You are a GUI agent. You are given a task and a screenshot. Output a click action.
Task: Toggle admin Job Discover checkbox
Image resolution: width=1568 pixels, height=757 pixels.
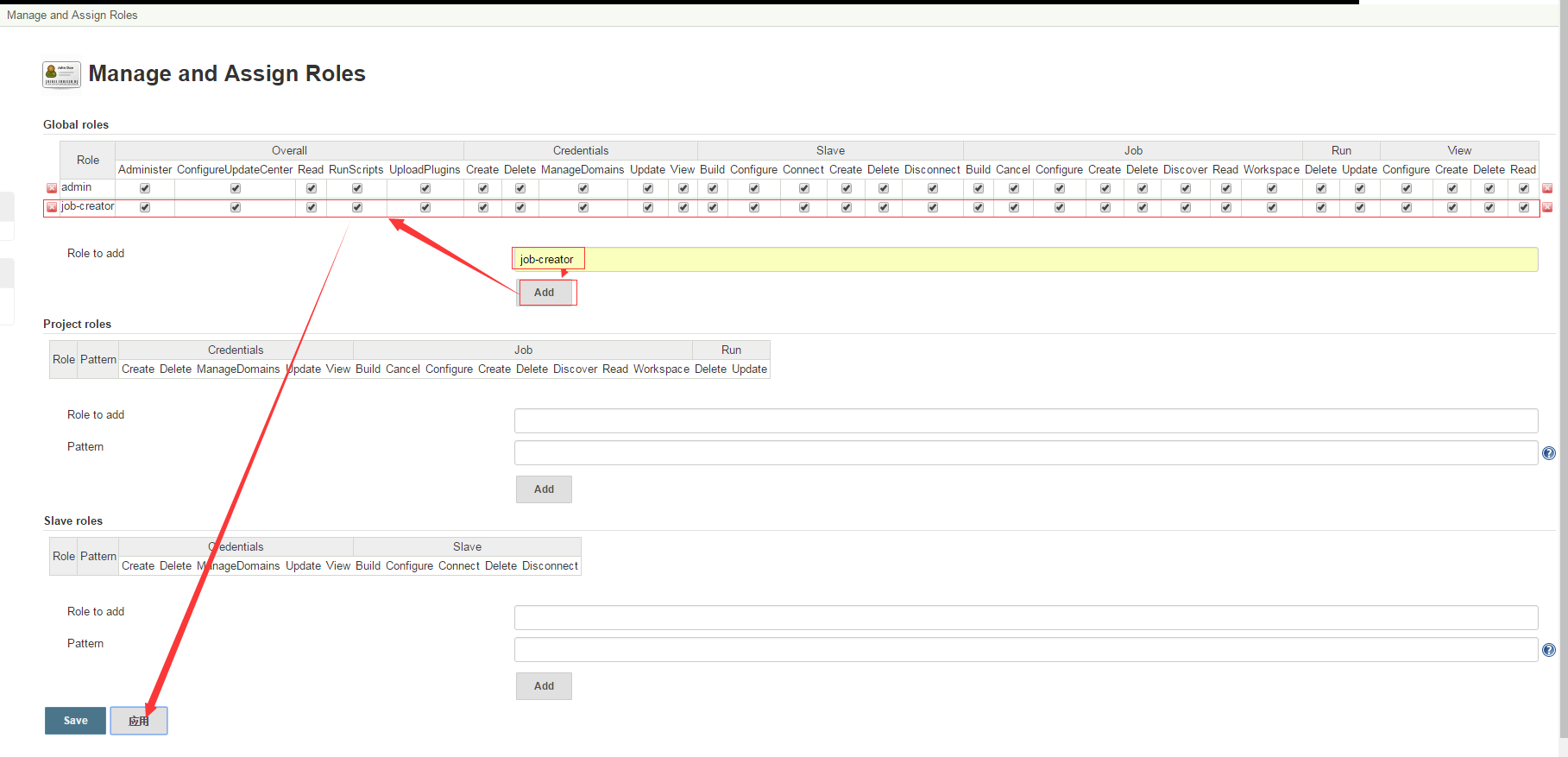[1186, 188]
